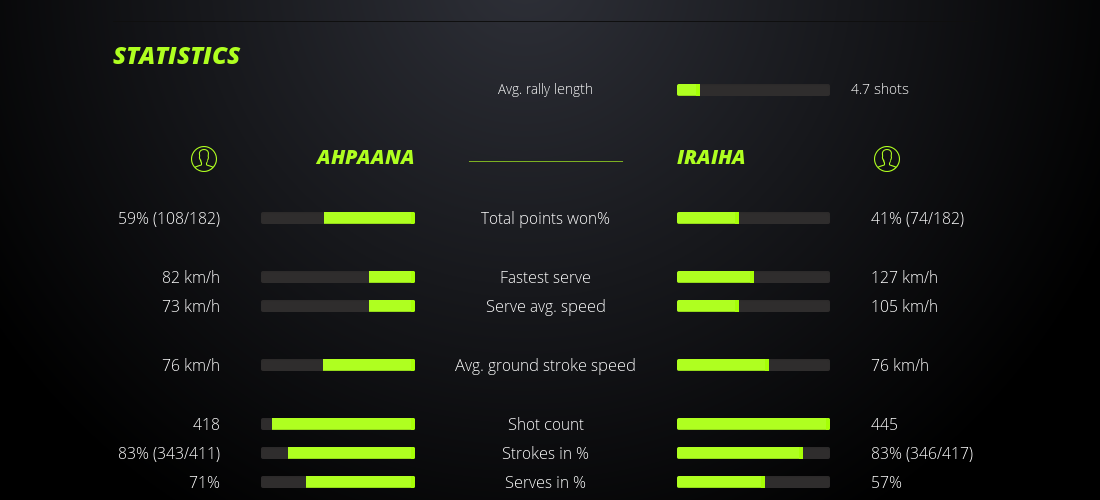The width and height of the screenshot is (1100, 500).
Task: Click Ahpaana's strokes in percent bar
Action: [338, 453]
